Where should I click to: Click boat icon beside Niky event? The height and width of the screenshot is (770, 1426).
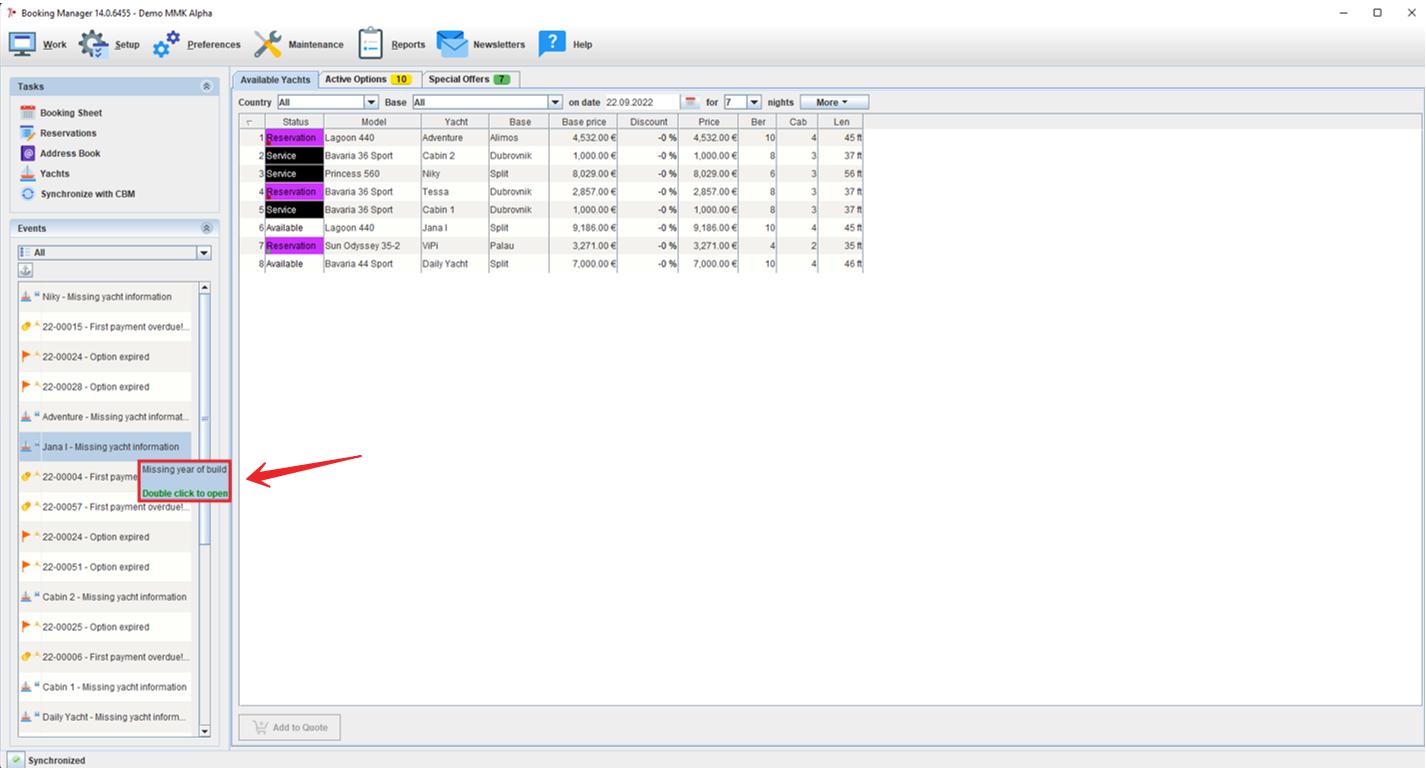[x=26, y=297]
